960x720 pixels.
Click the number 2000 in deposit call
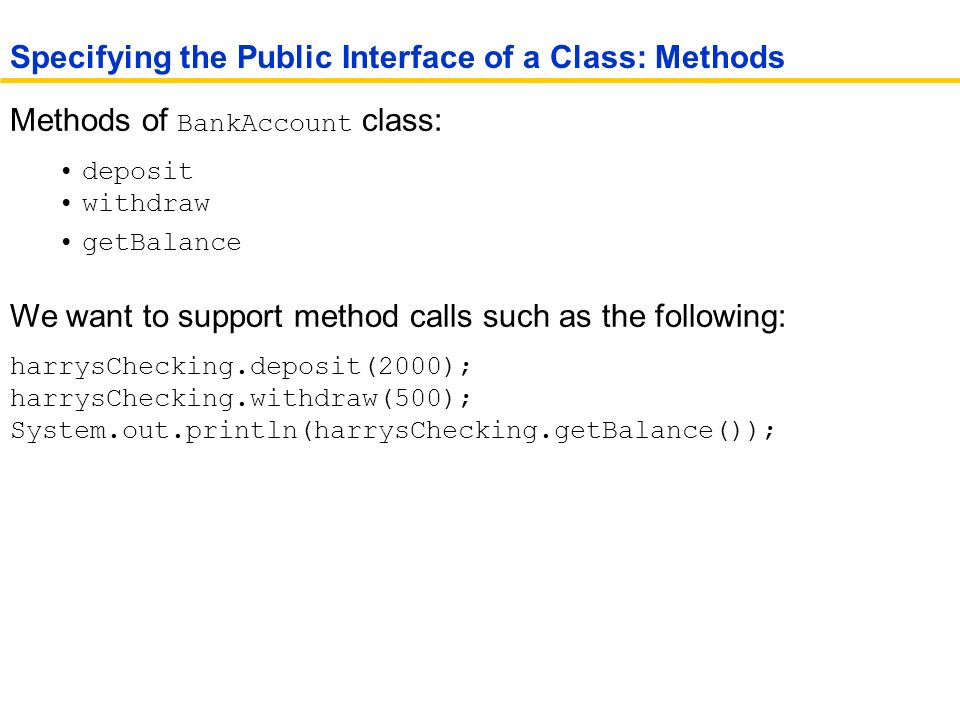[410, 366]
